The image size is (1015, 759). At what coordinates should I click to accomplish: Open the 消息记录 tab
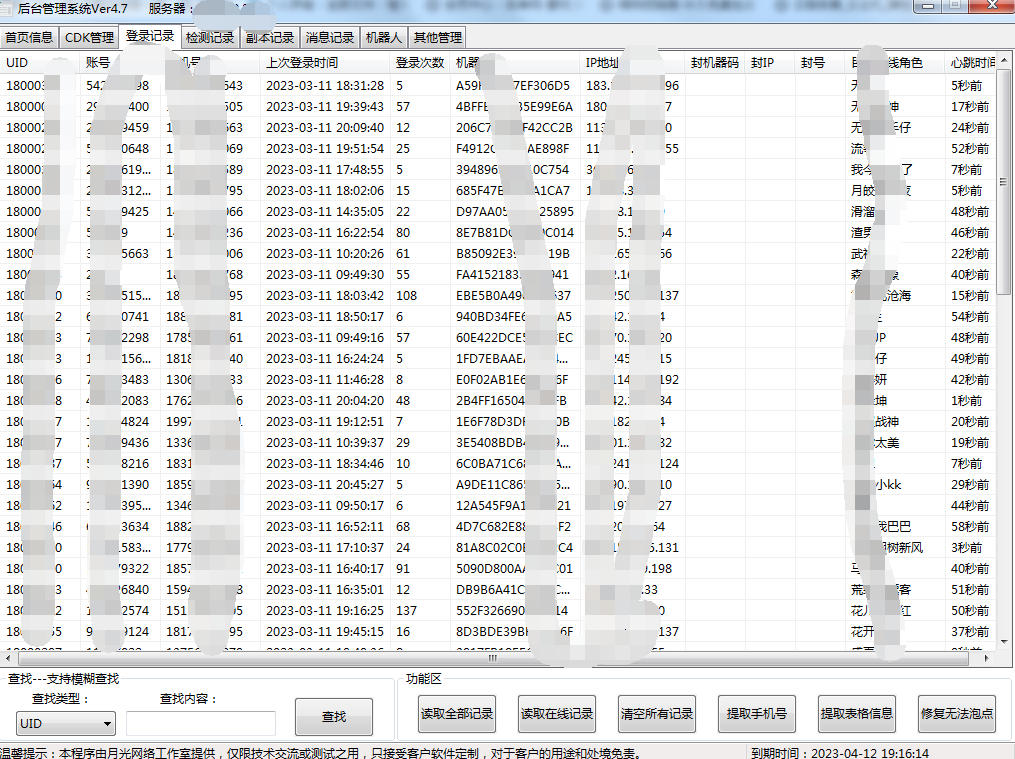(330, 38)
